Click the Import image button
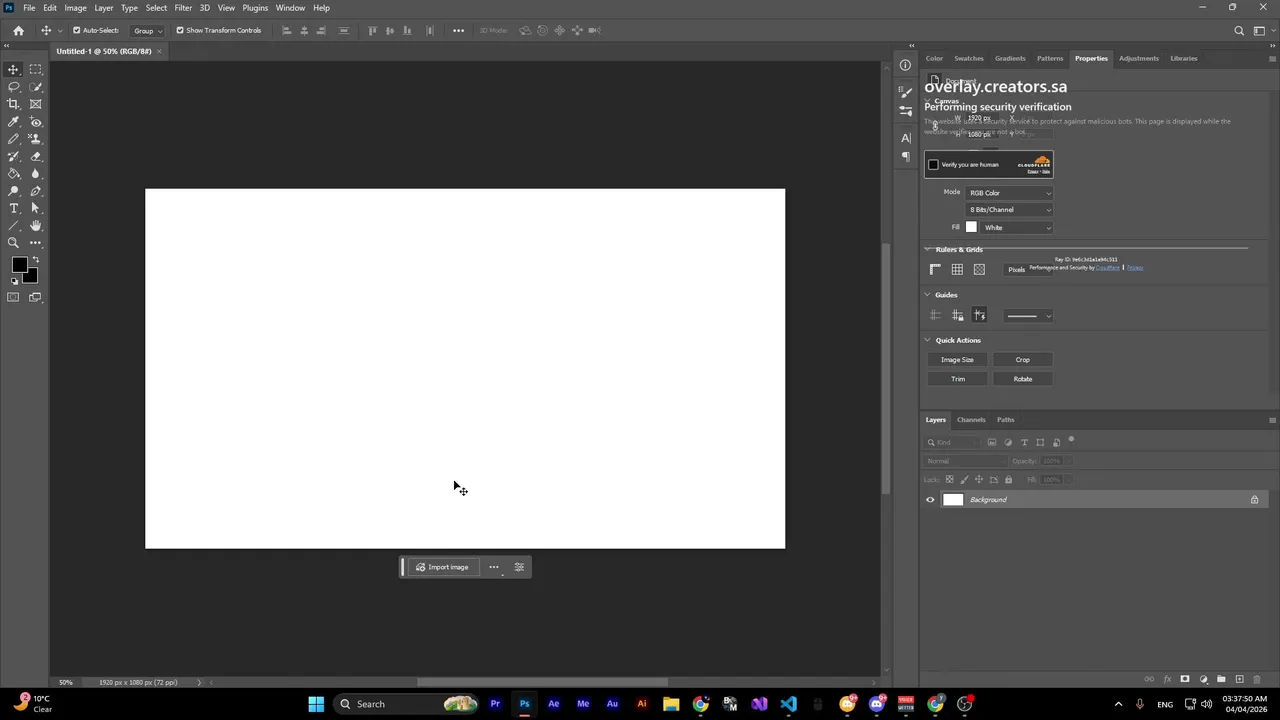 442,567
